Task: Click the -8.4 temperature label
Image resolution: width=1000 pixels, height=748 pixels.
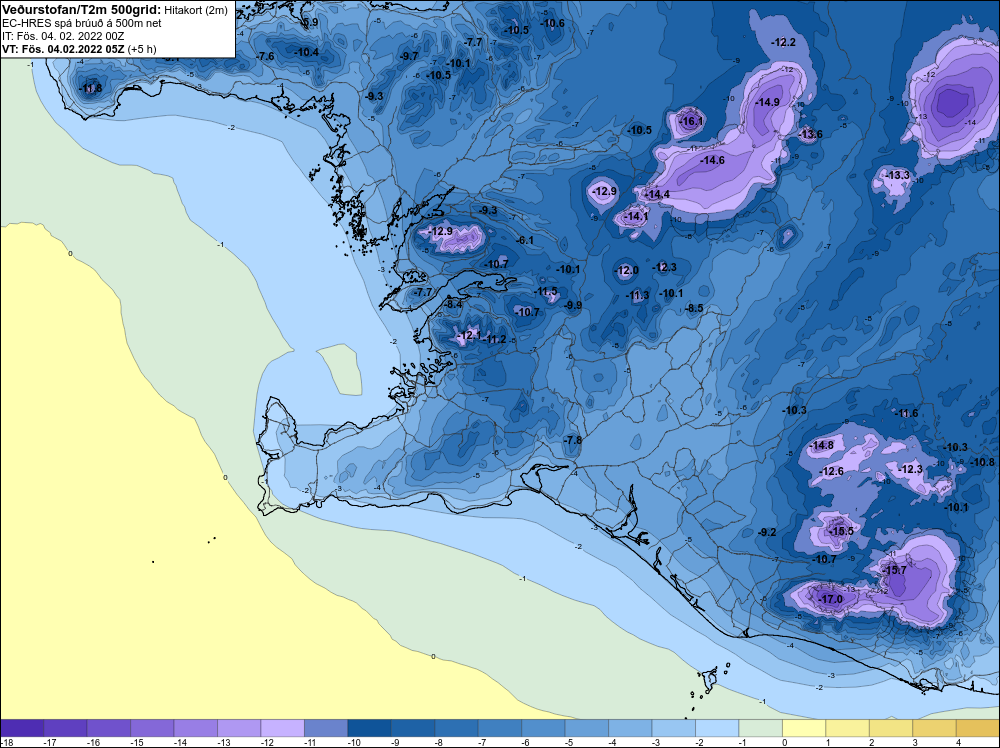Action: (453, 304)
